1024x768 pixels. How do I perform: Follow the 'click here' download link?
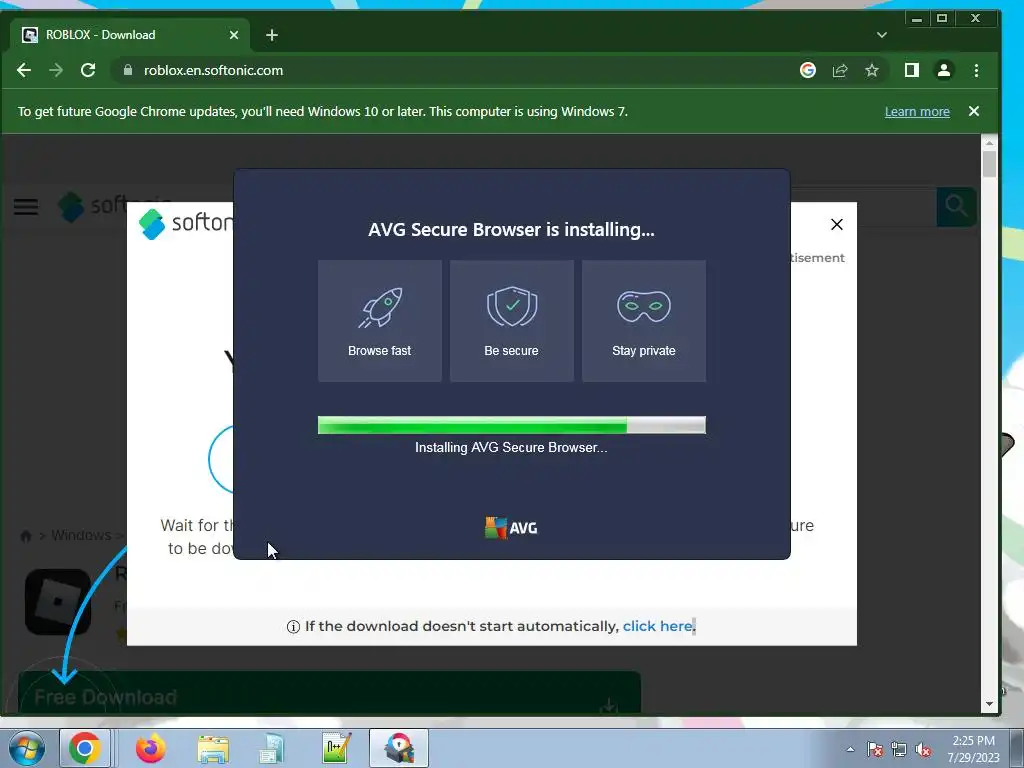[657, 626]
